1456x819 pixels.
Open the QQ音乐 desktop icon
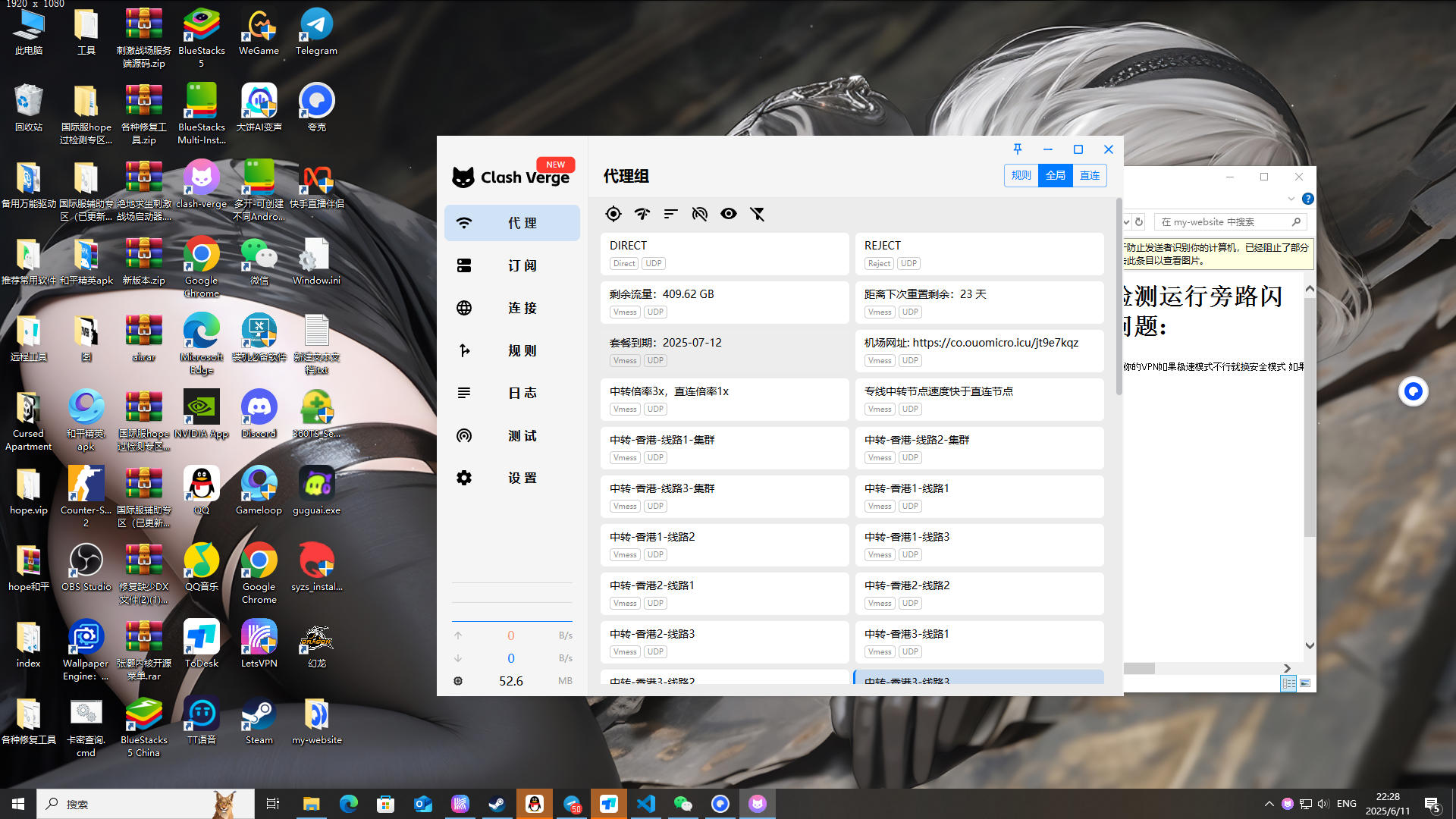point(201,568)
